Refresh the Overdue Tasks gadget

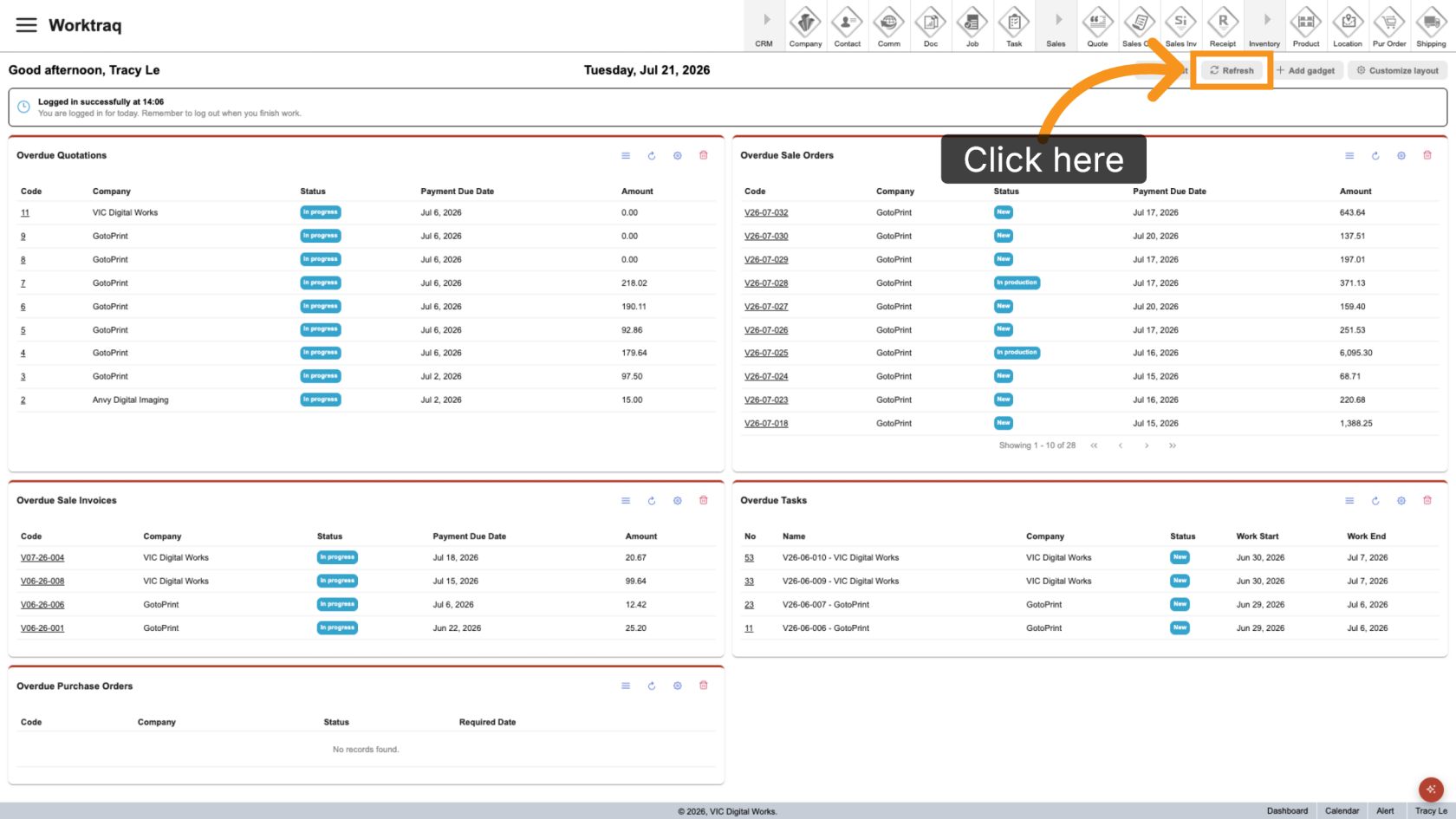click(1375, 501)
